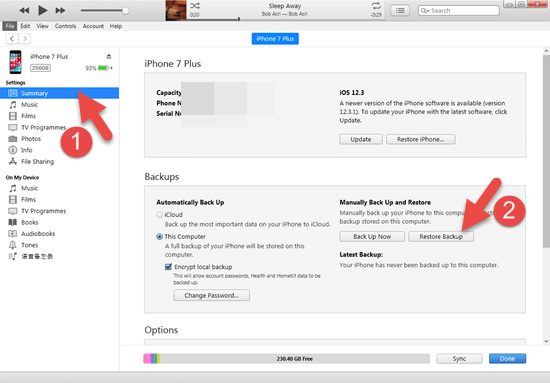This screenshot has width=550, height=383.
Task: Click the iPhone device image in sidebar
Action: (15, 62)
